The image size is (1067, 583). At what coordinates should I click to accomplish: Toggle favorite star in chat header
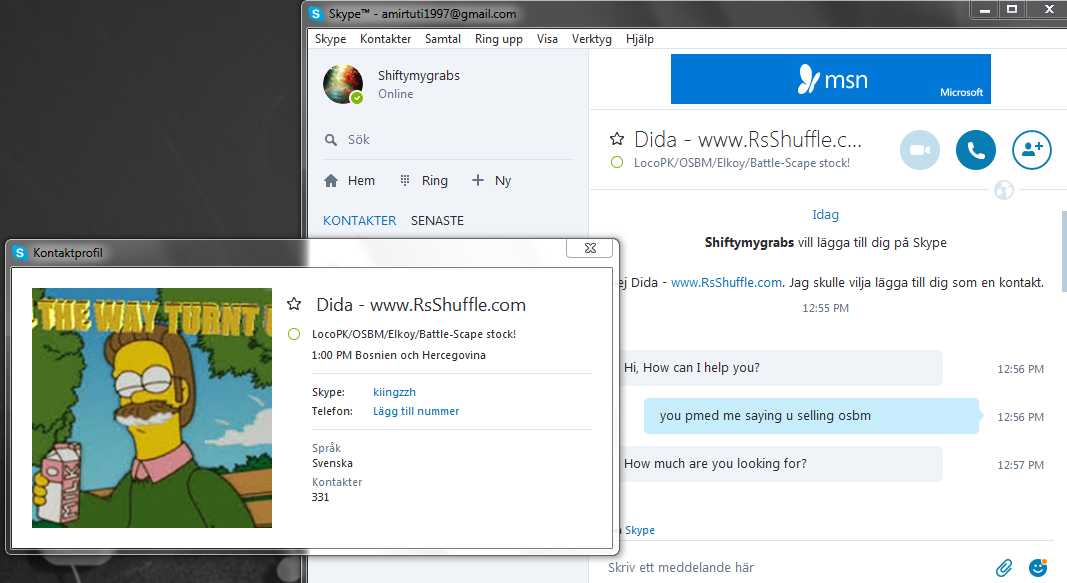click(x=617, y=139)
